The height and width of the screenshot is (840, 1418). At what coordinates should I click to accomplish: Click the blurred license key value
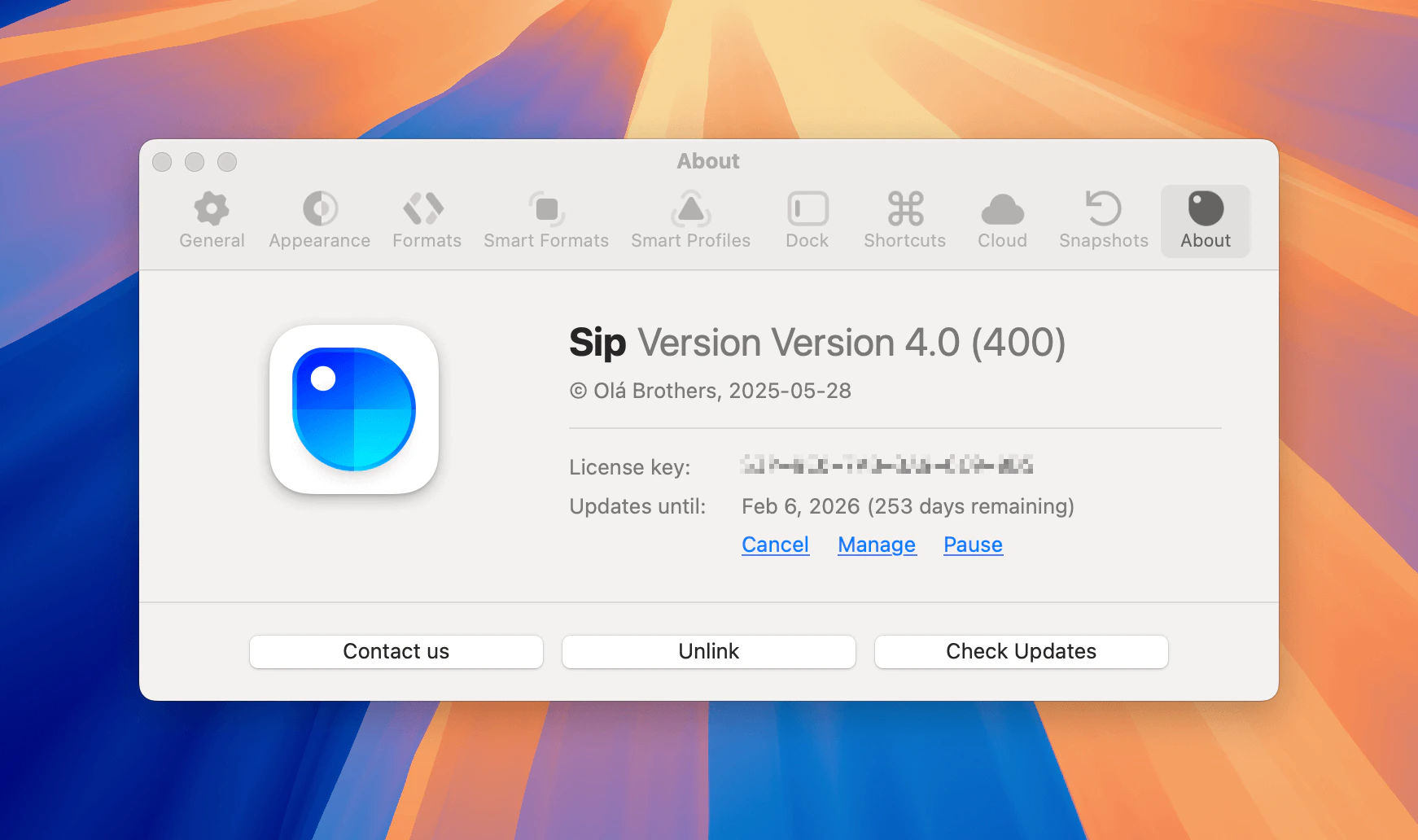click(x=886, y=466)
